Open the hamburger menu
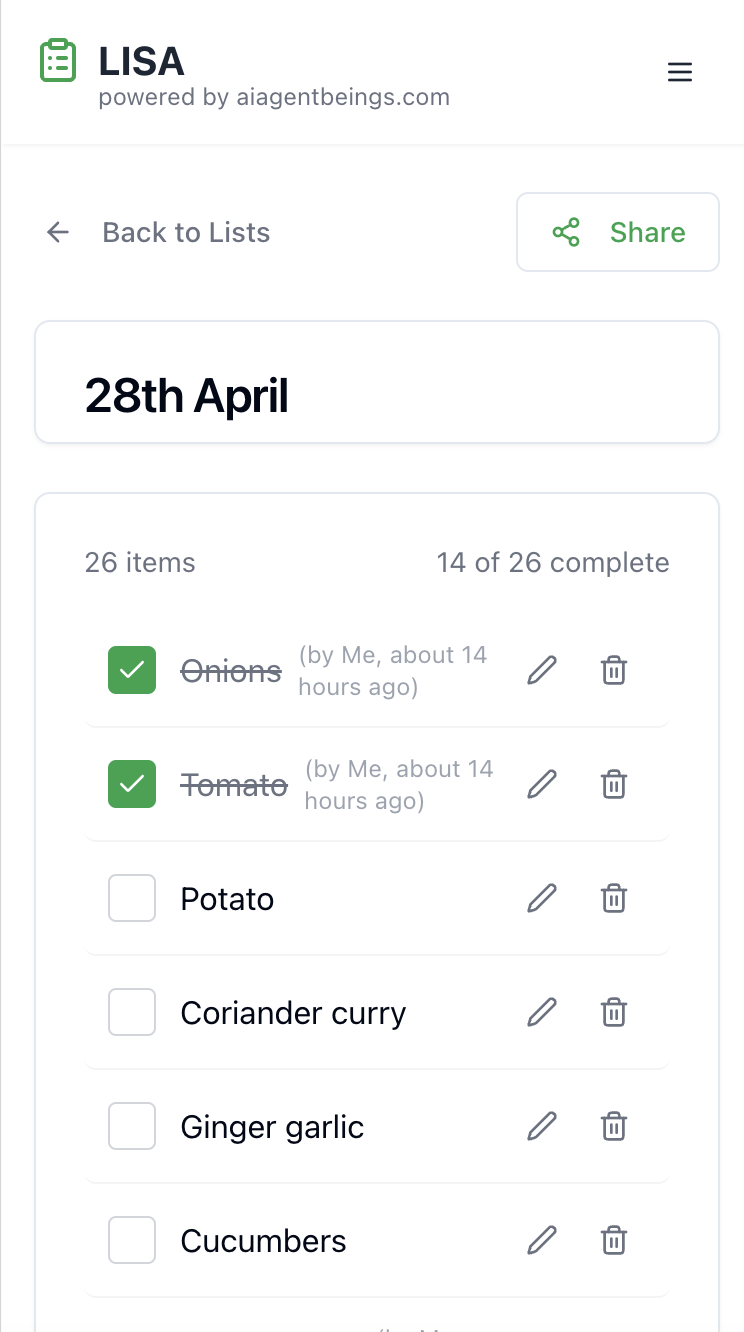744x1332 pixels. click(680, 72)
